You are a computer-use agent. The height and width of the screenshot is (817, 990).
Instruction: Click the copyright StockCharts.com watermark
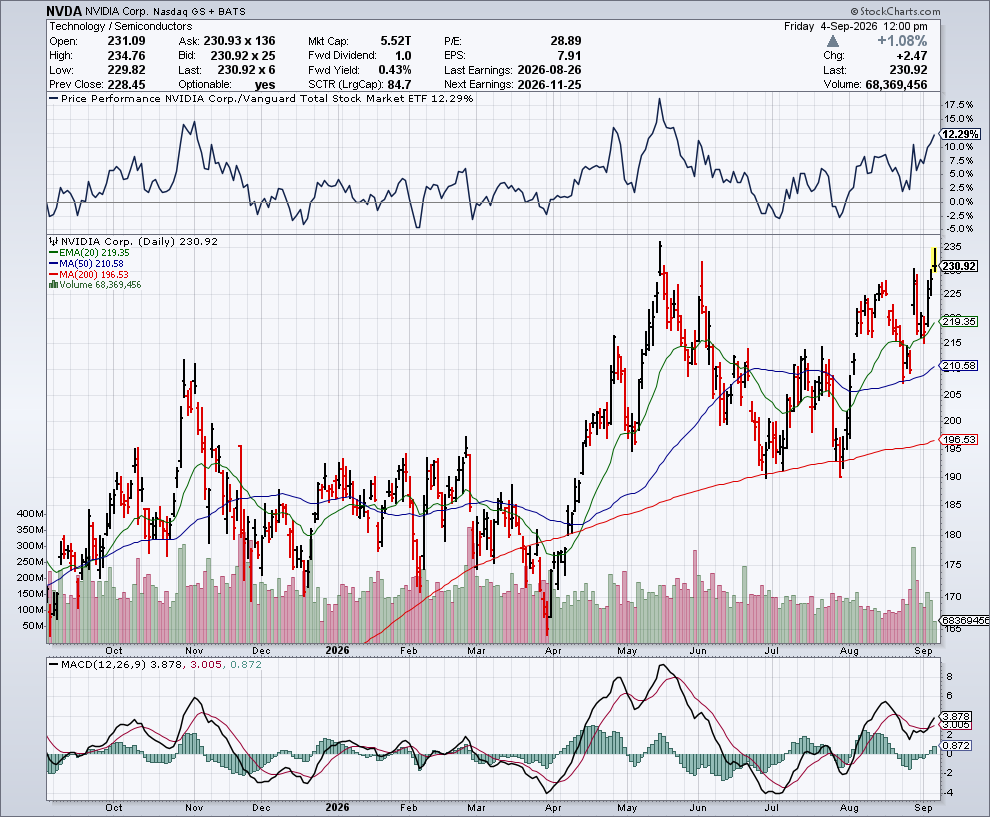tap(895, 11)
